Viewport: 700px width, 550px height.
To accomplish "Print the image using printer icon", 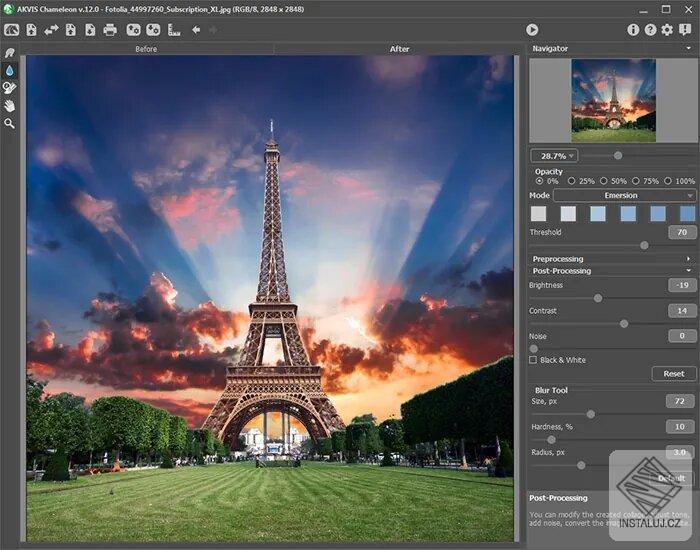I will pos(110,30).
